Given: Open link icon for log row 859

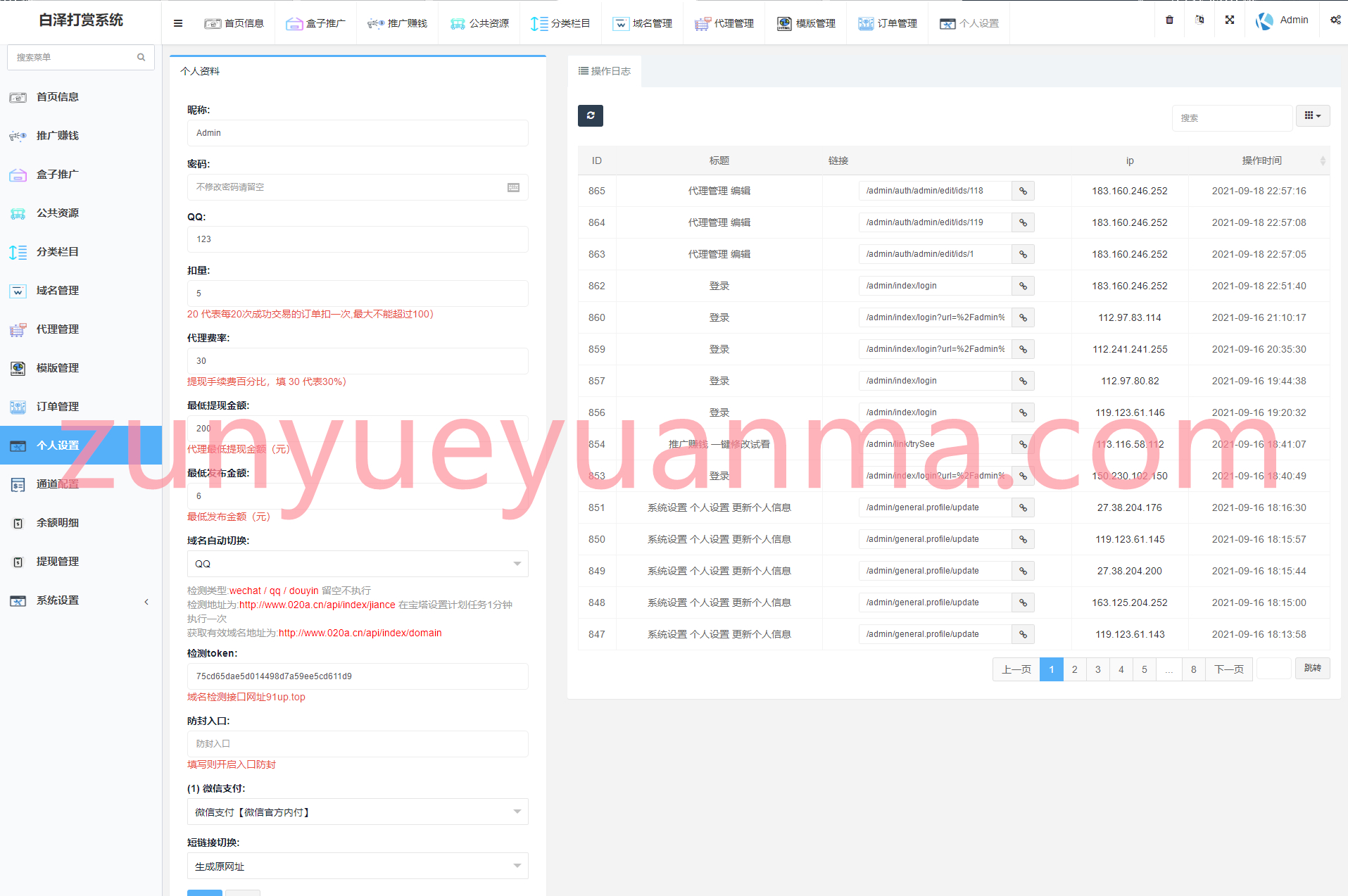Looking at the screenshot, I should (x=1023, y=349).
